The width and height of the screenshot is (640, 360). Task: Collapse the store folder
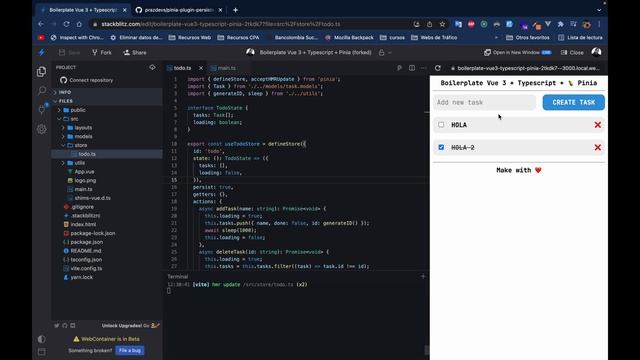coord(81,145)
